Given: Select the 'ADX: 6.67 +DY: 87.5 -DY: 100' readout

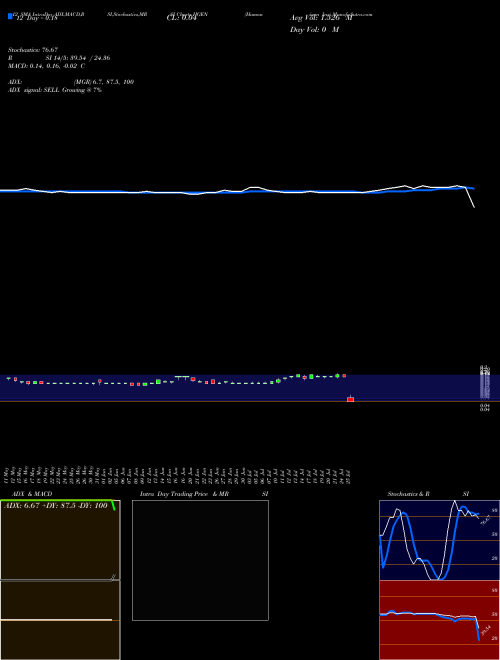Looking at the screenshot, I should click(x=56, y=506).
